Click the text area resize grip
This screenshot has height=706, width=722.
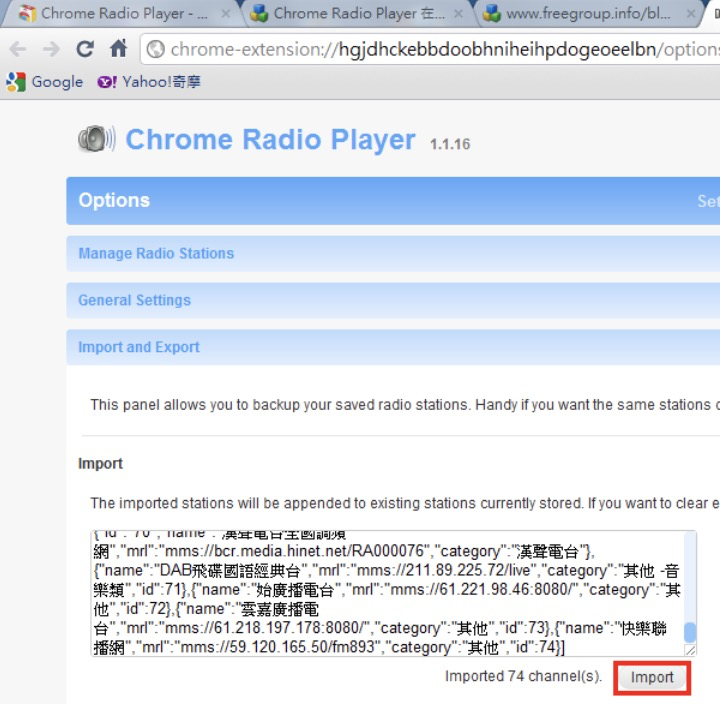point(690,650)
